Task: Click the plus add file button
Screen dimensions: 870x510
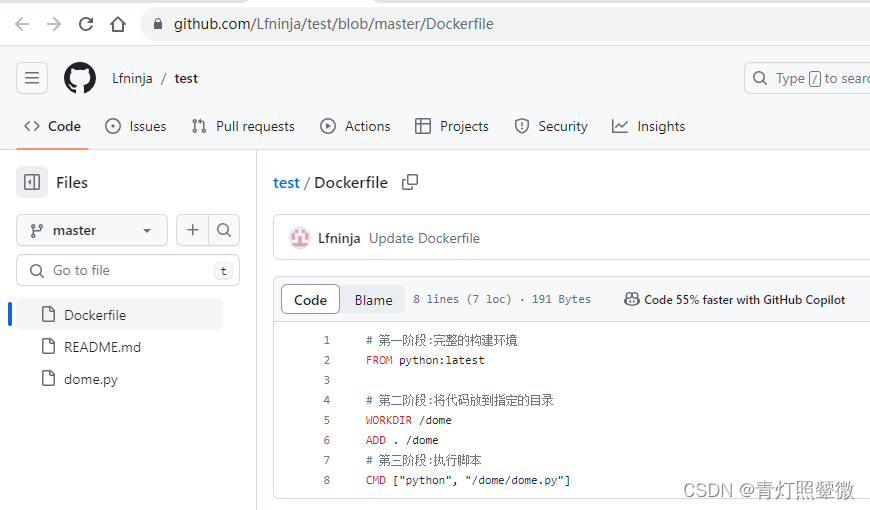Action: [193, 230]
